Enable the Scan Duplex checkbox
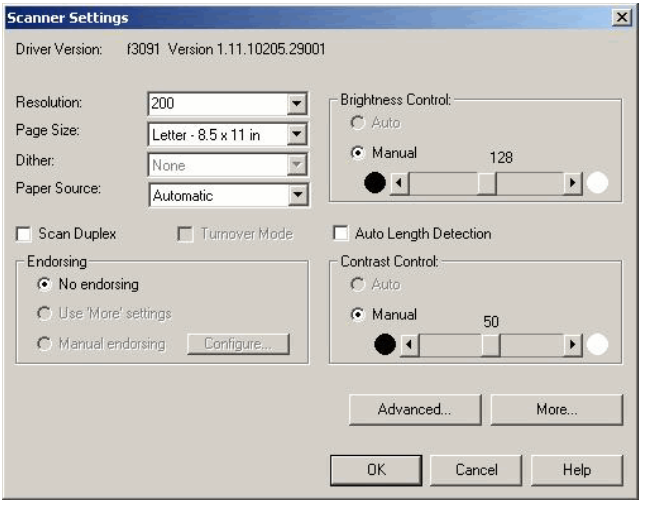645x505 pixels. 24,234
